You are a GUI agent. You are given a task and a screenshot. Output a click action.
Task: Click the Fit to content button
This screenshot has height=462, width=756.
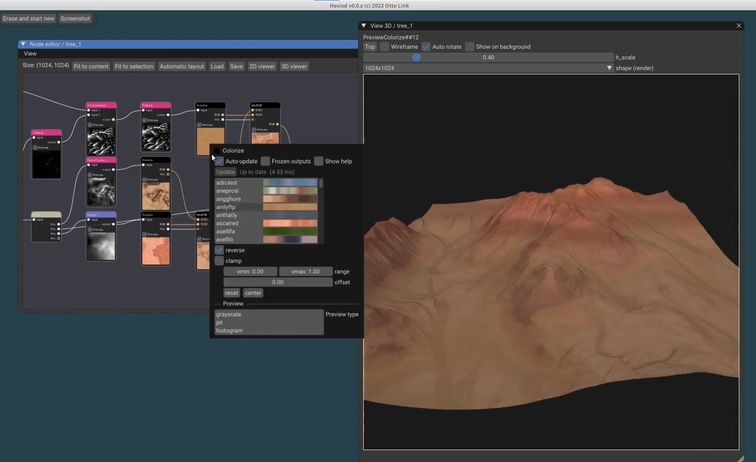[91, 66]
